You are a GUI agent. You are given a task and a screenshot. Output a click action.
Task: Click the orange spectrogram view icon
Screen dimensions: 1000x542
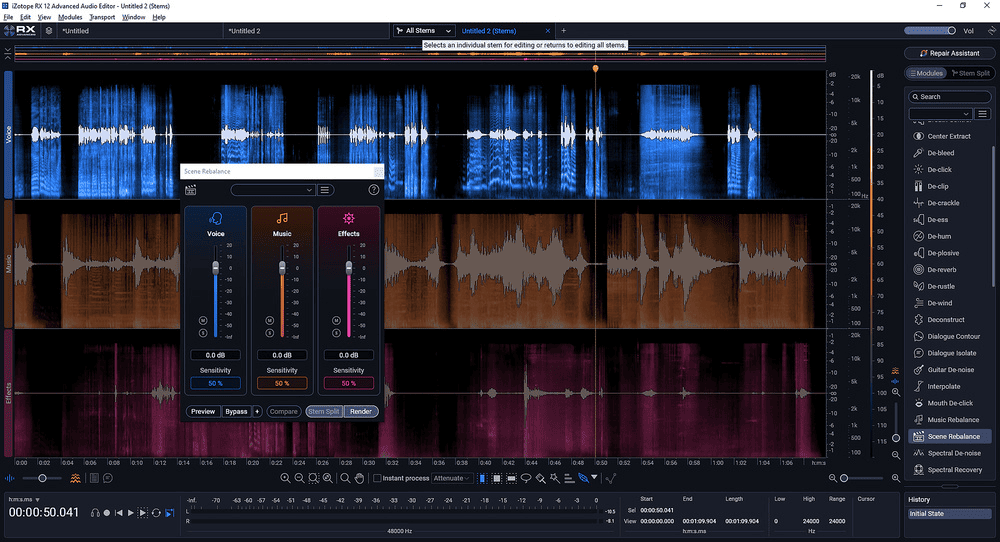(75, 478)
